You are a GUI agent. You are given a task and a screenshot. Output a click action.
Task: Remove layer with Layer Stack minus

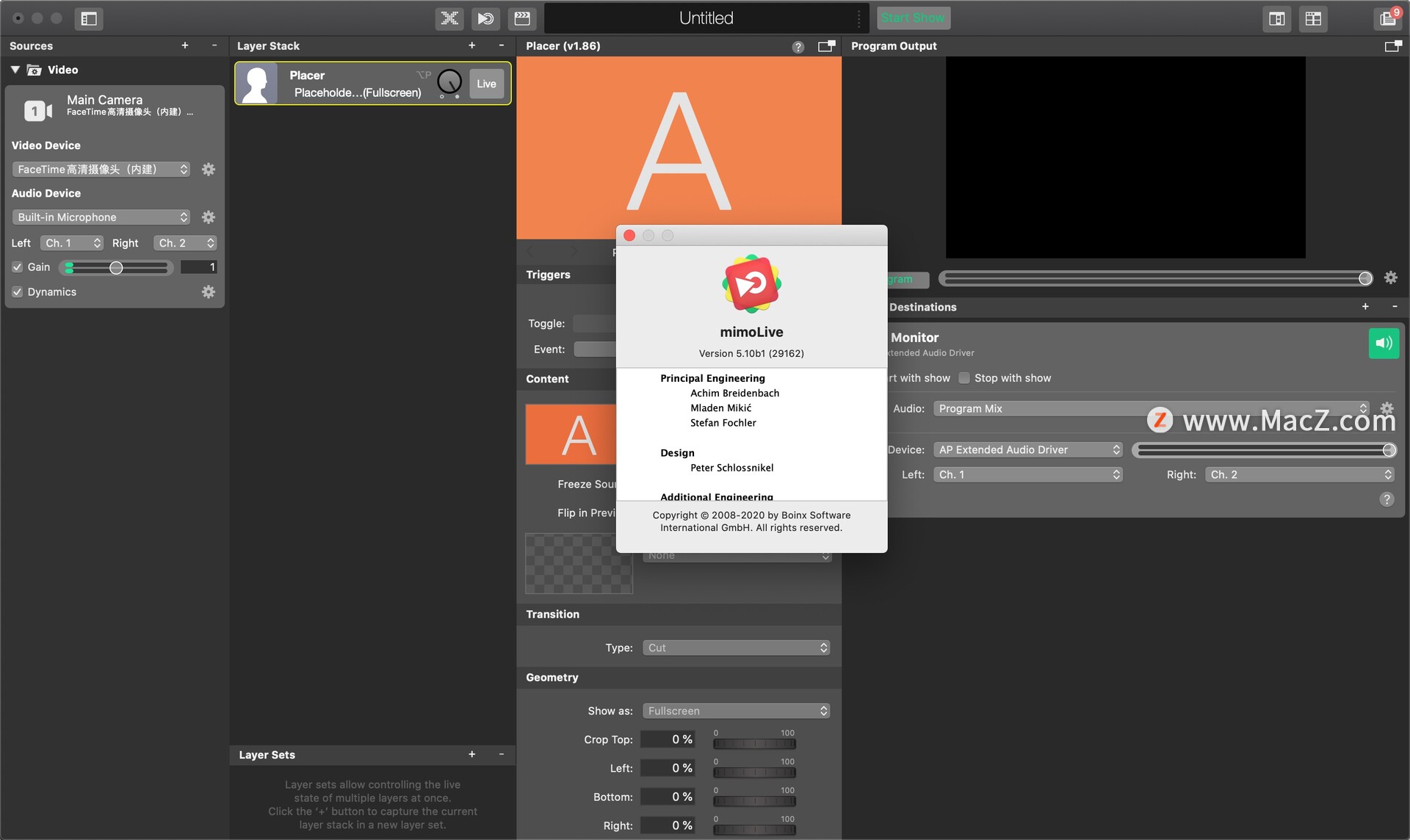[502, 46]
